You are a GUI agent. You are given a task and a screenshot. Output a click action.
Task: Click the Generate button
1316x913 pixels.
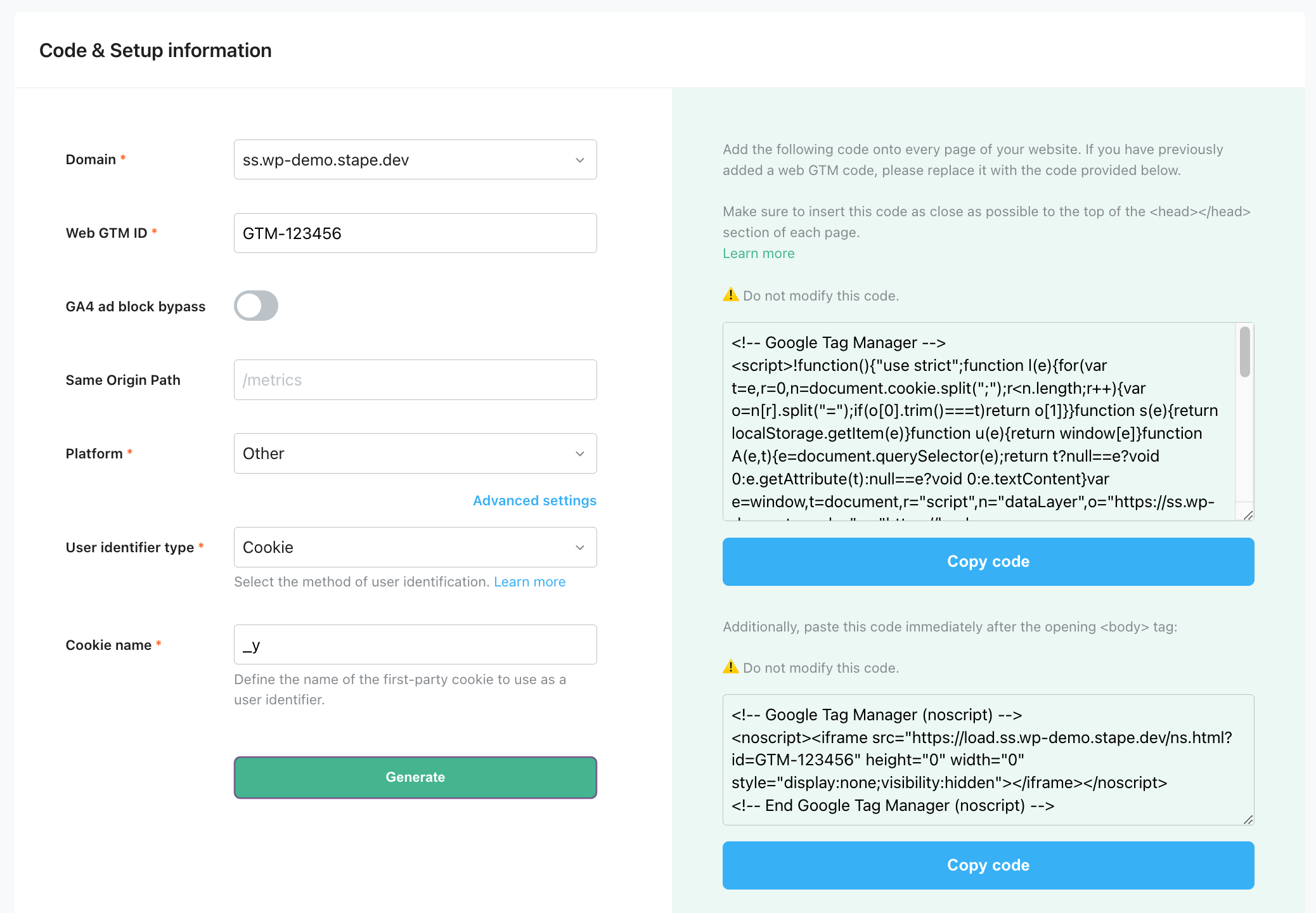tap(414, 777)
